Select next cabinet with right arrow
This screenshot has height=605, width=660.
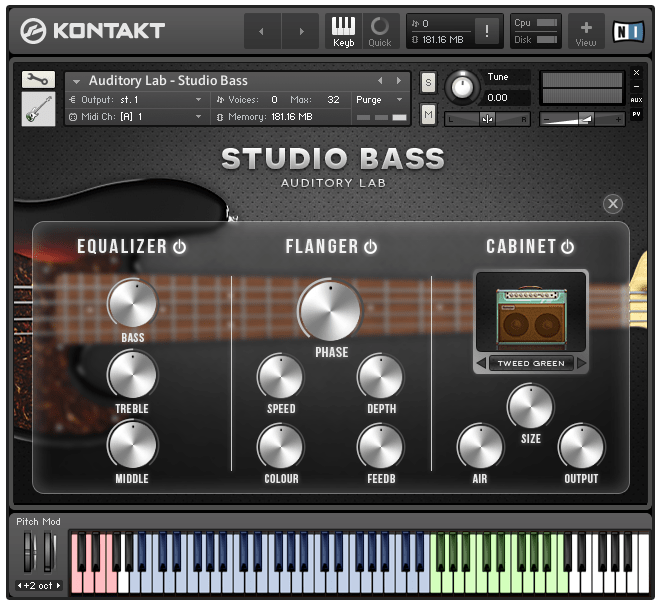click(581, 363)
